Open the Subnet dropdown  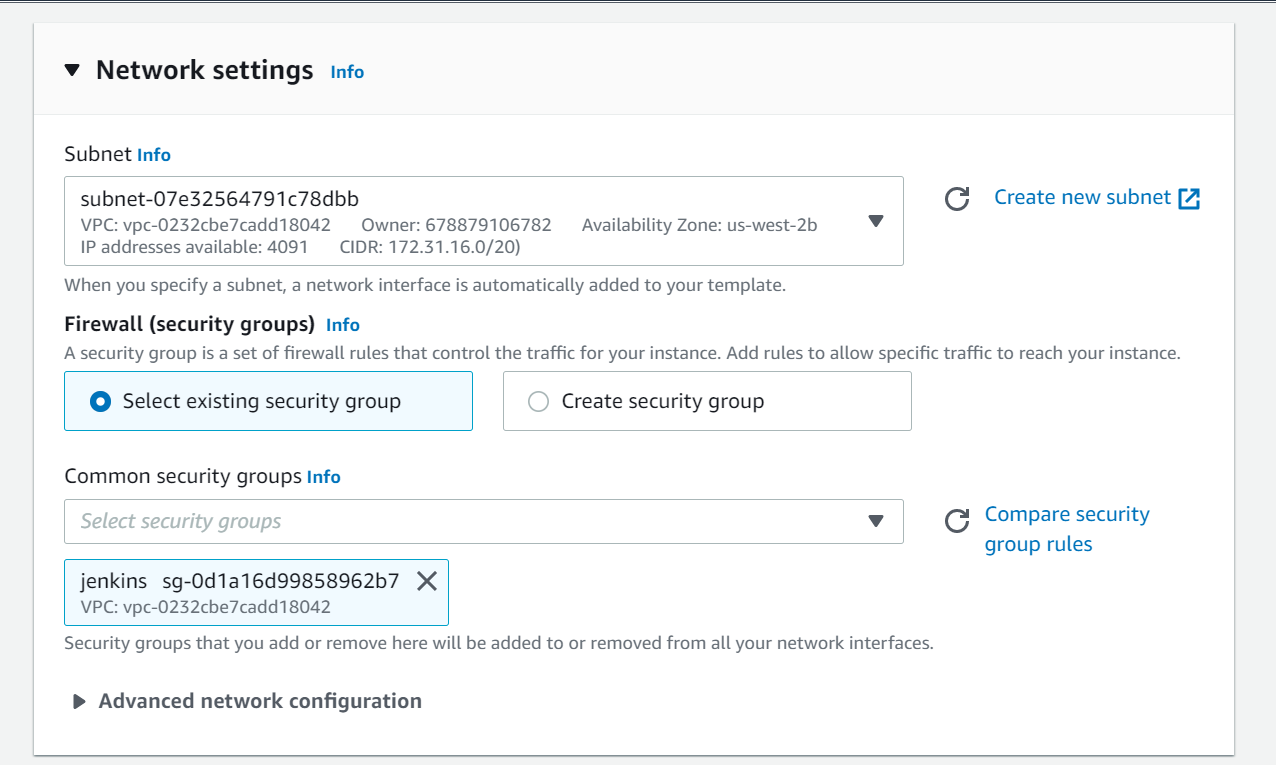pos(484,221)
